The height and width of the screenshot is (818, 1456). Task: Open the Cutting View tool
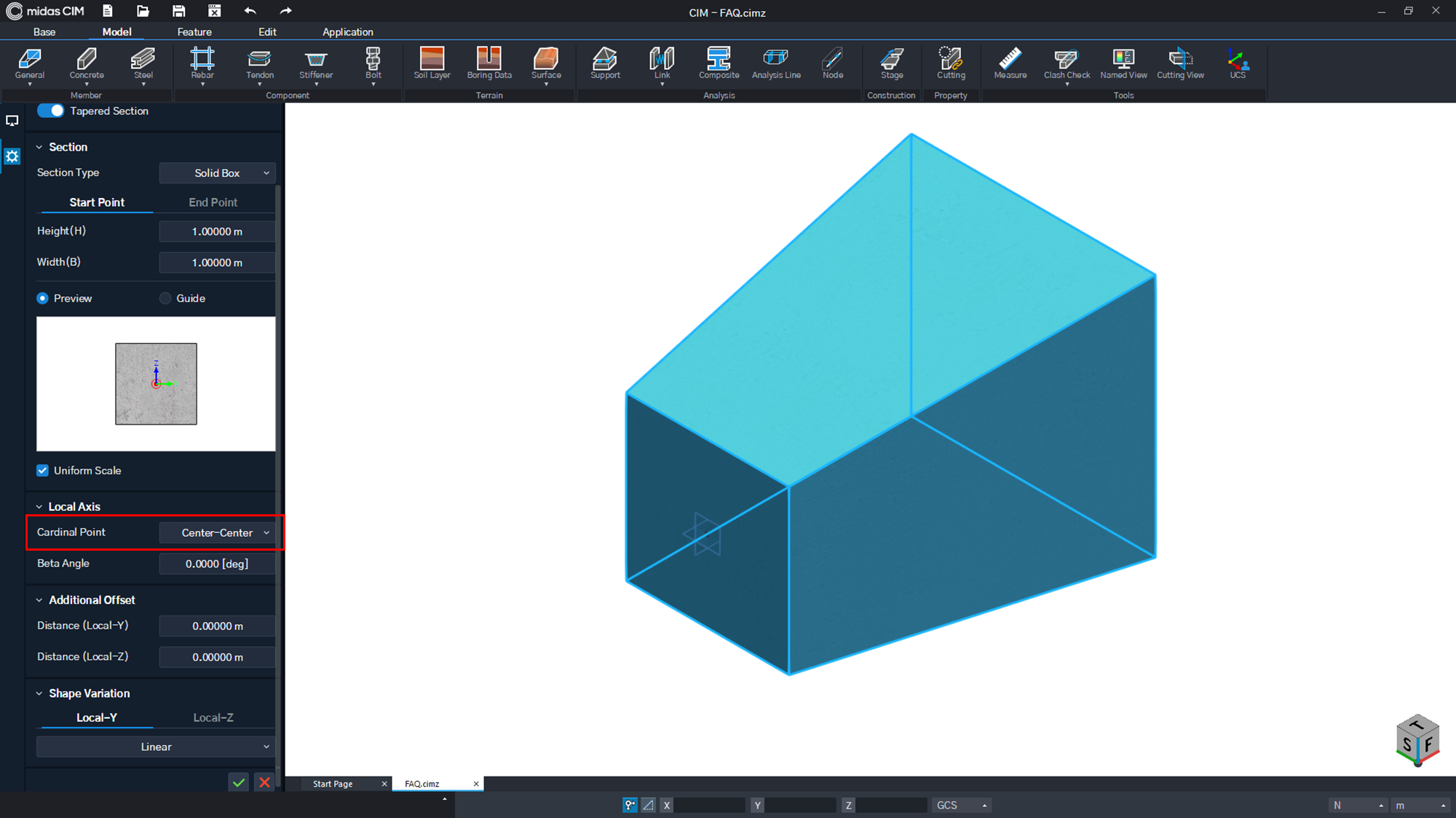(1180, 63)
